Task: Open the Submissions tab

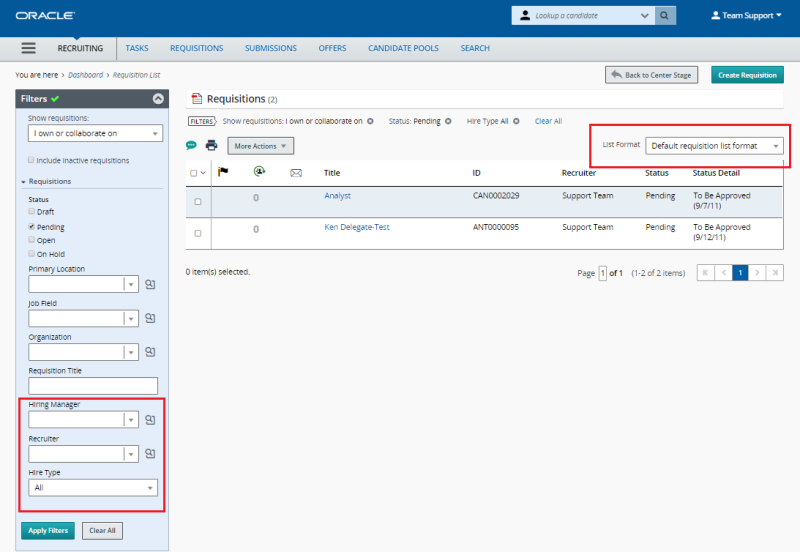Action: click(x=270, y=48)
